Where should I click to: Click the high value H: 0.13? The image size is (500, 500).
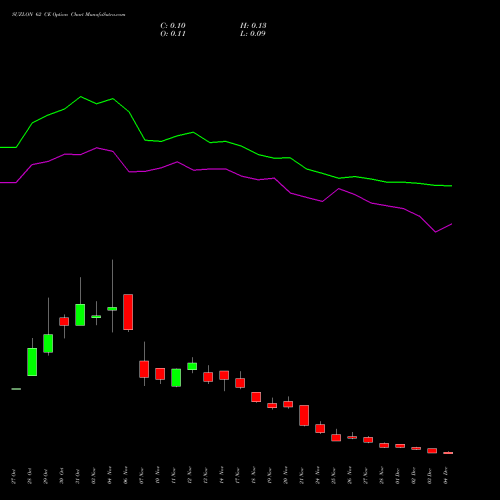point(253,26)
